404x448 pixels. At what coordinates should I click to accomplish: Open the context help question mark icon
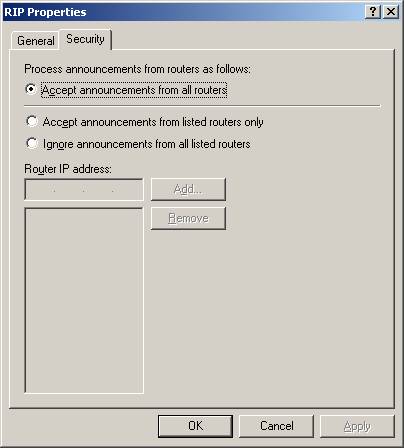click(x=373, y=12)
